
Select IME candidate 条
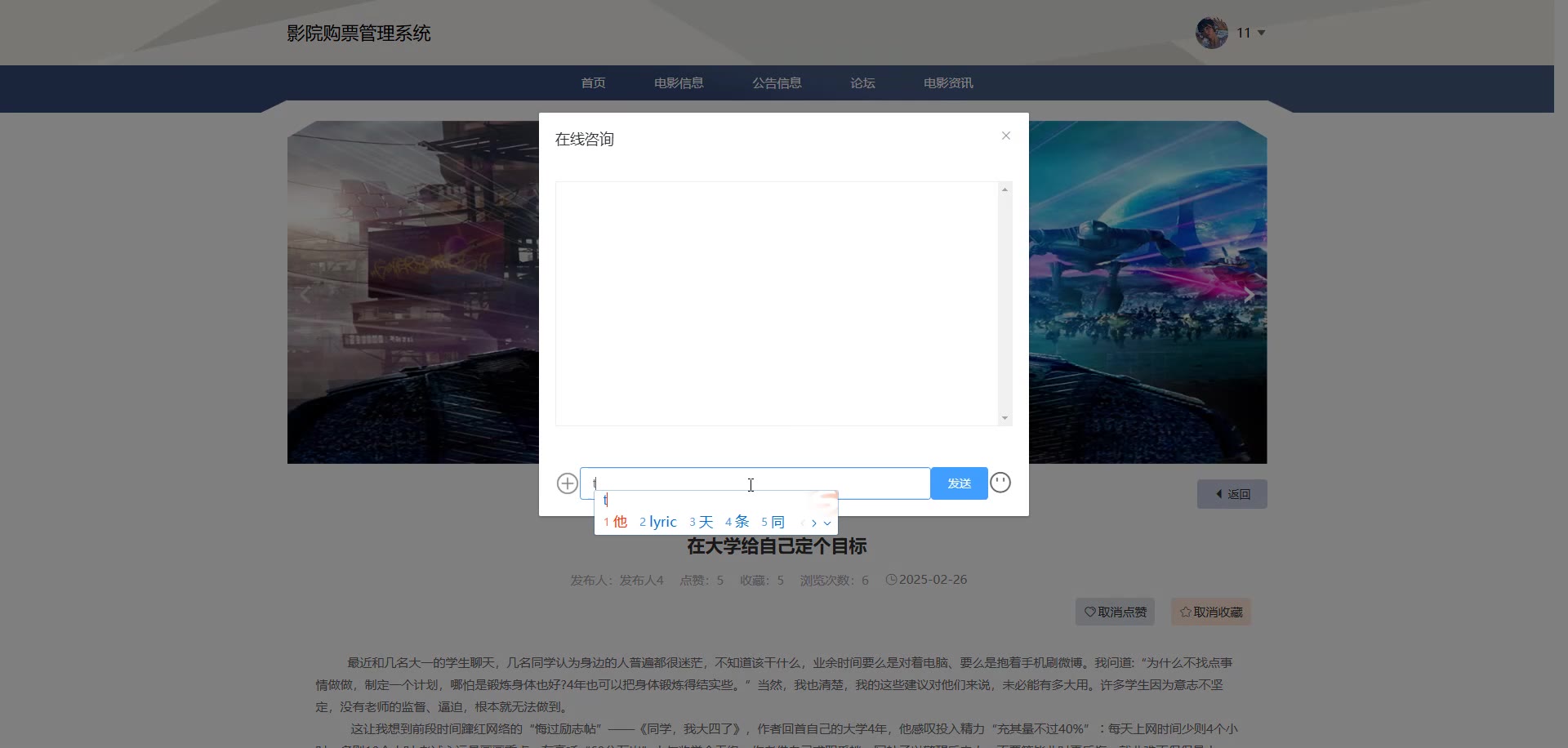(737, 522)
